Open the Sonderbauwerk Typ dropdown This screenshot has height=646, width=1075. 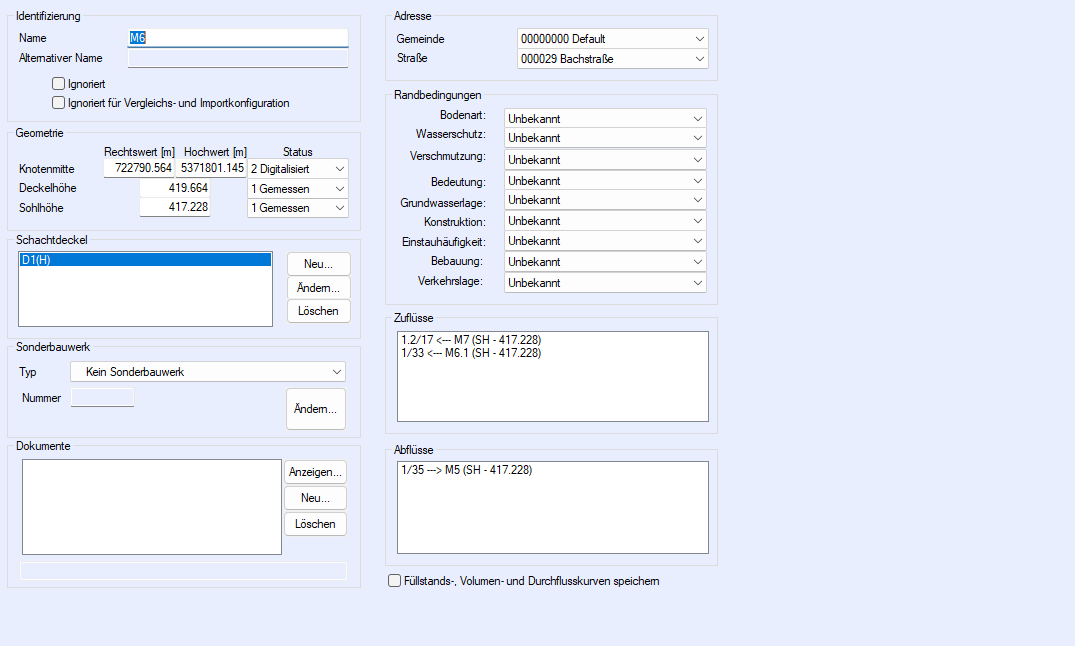208,372
